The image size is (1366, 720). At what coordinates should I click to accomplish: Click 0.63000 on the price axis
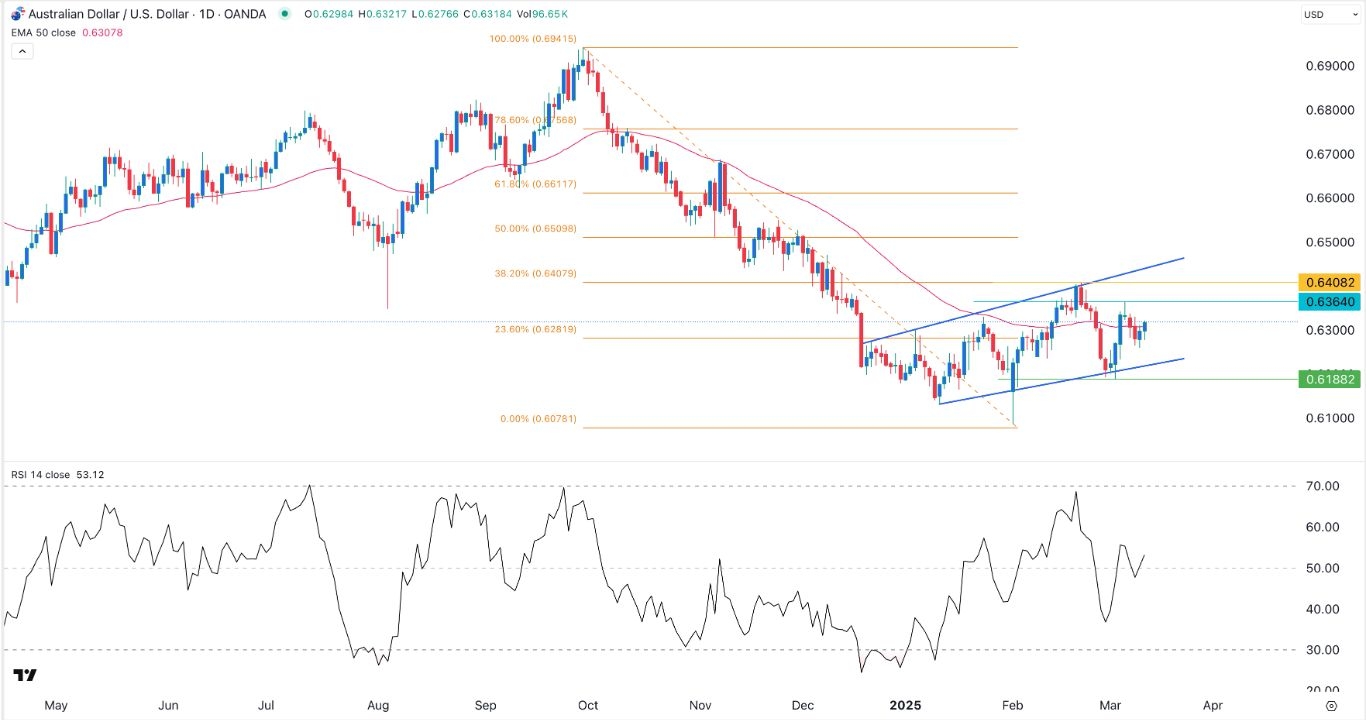[x=1332, y=330]
